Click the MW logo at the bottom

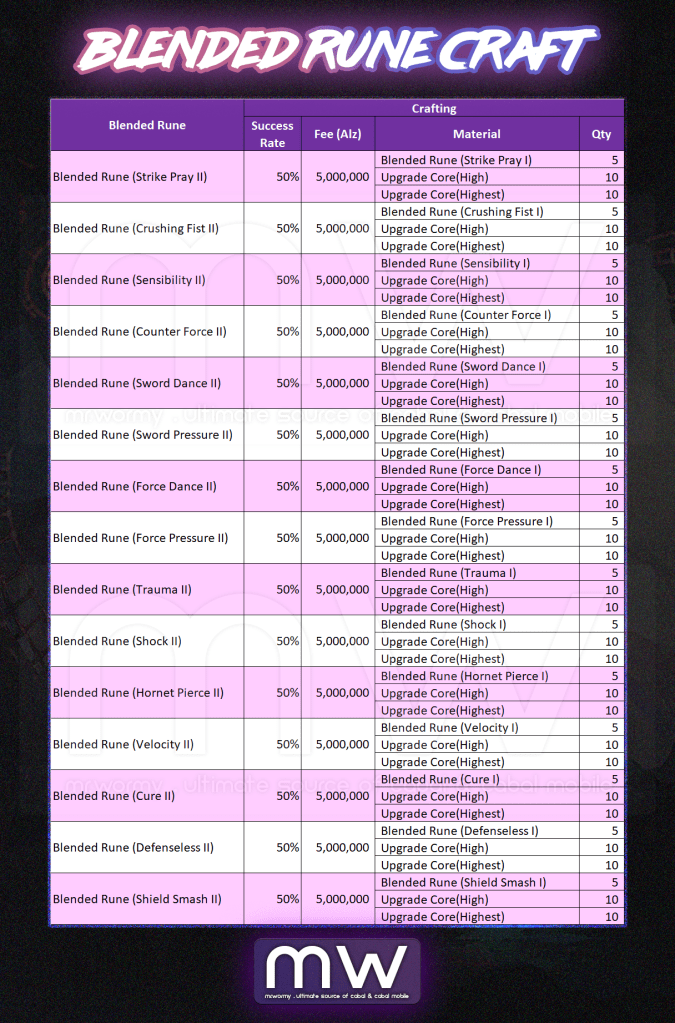(x=337, y=969)
